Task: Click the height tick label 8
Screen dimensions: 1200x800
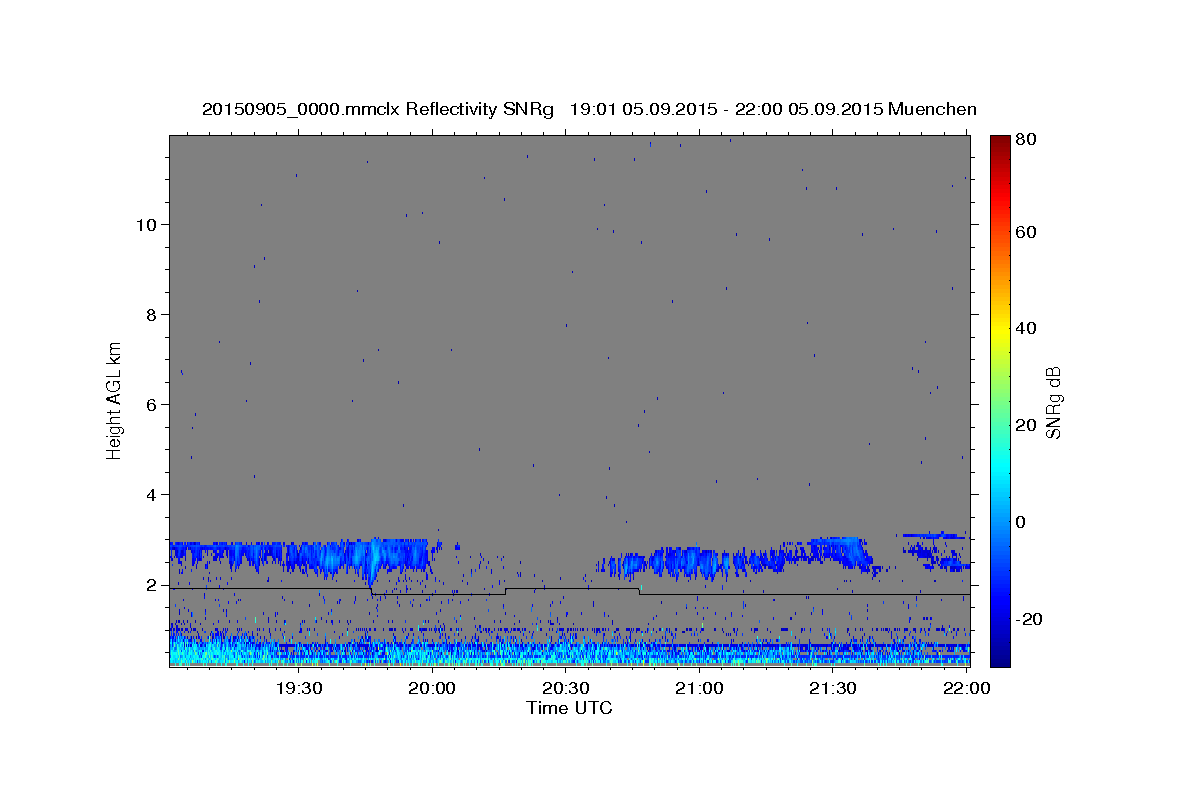Action: coord(152,315)
